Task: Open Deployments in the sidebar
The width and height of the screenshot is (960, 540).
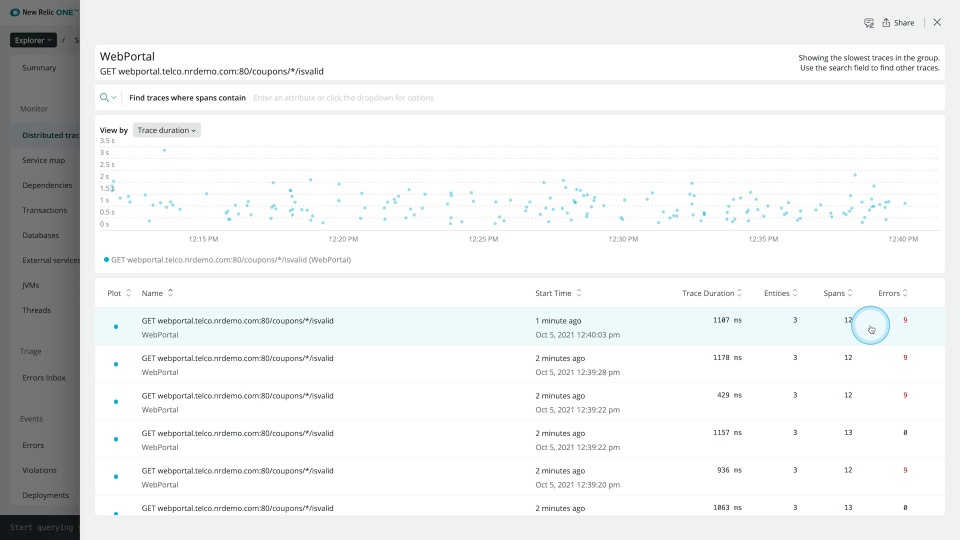Action: (x=45, y=495)
